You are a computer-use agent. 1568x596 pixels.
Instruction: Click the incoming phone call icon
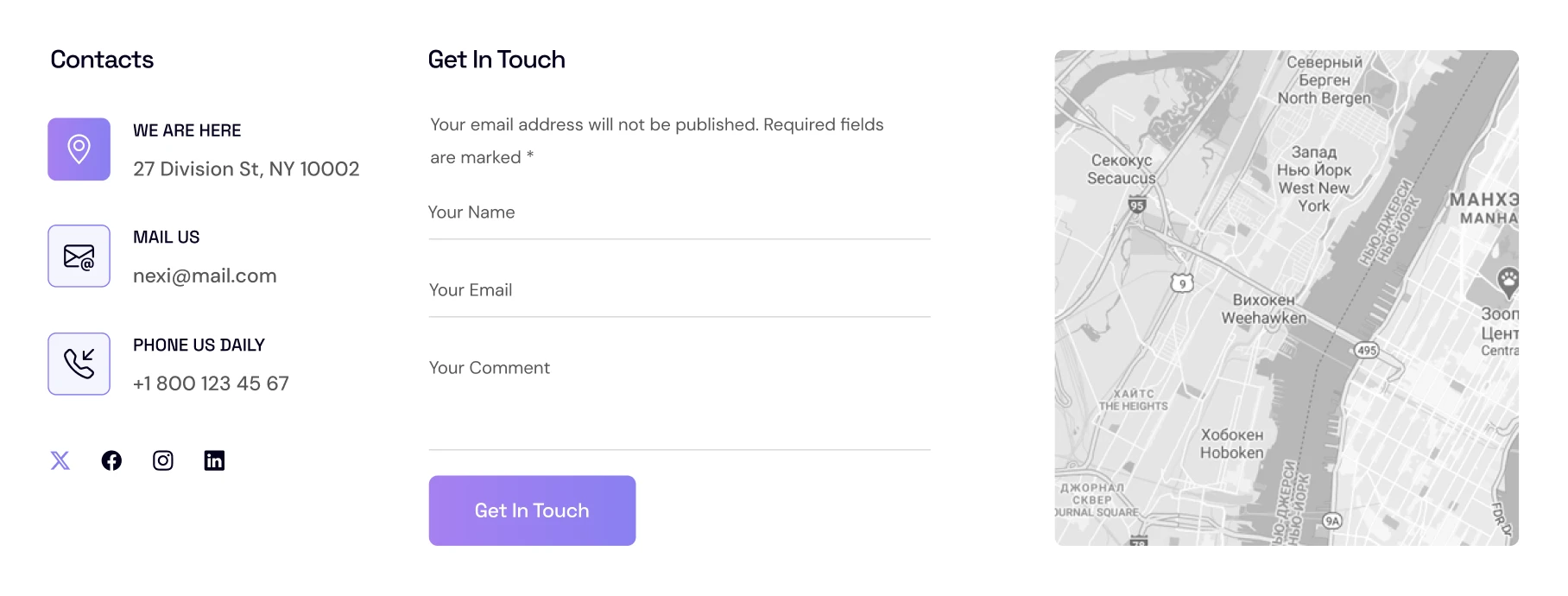tap(79, 364)
